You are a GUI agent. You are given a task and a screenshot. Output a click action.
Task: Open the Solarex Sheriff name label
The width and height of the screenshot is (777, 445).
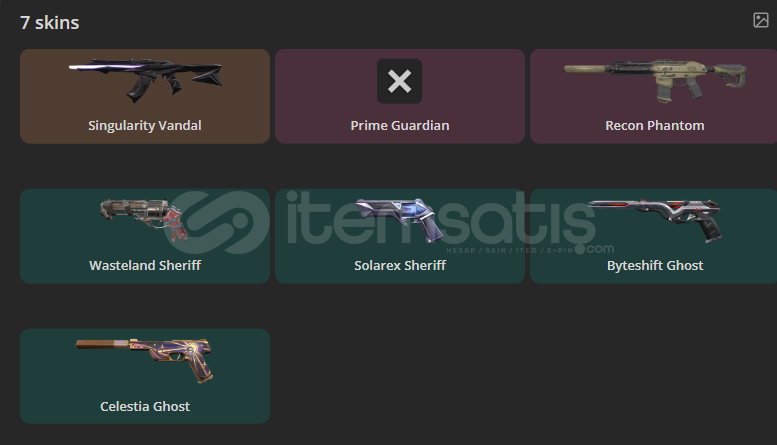[x=400, y=266]
